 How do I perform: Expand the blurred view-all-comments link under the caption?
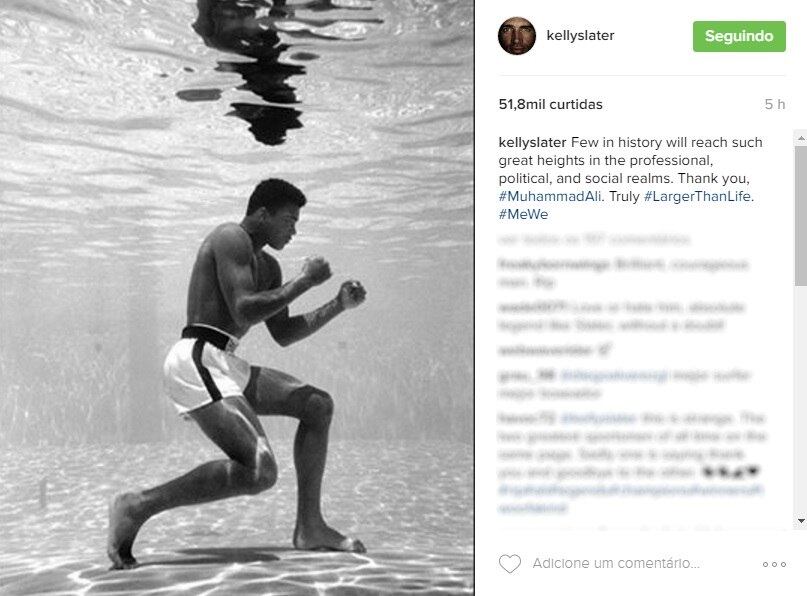click(x=593, y=240)
